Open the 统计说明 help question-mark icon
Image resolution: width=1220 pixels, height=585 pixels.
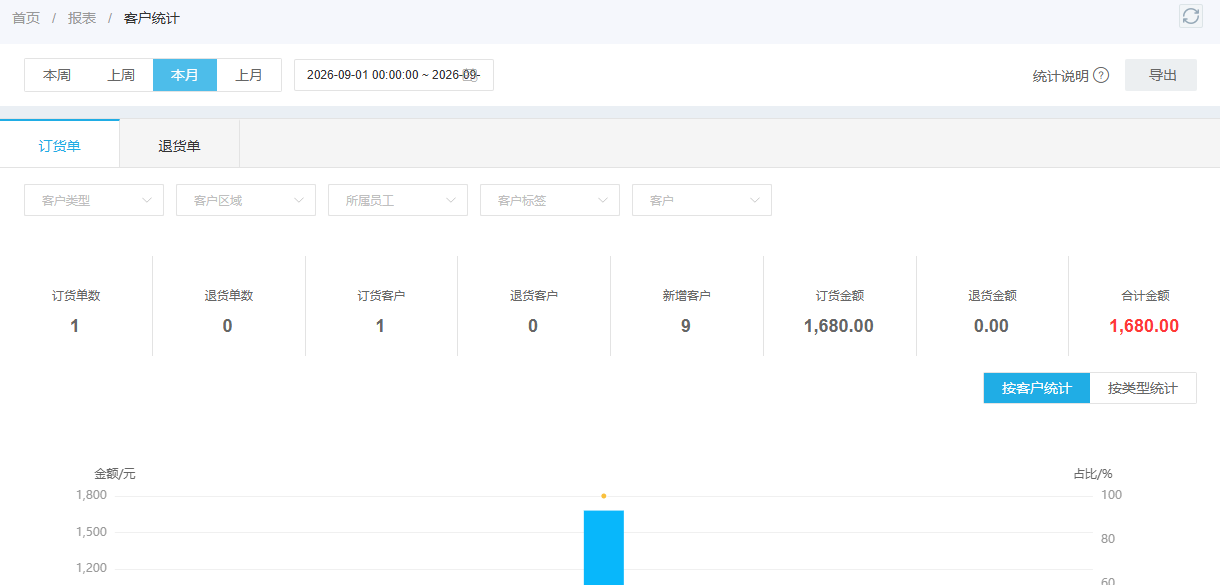coord(1101,75)
